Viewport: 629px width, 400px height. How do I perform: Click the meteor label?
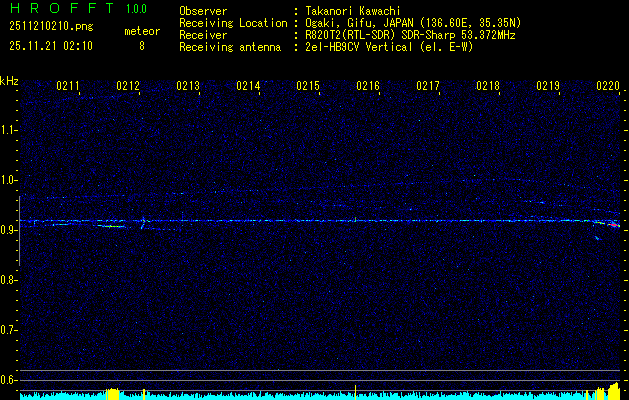coord(142,31)
